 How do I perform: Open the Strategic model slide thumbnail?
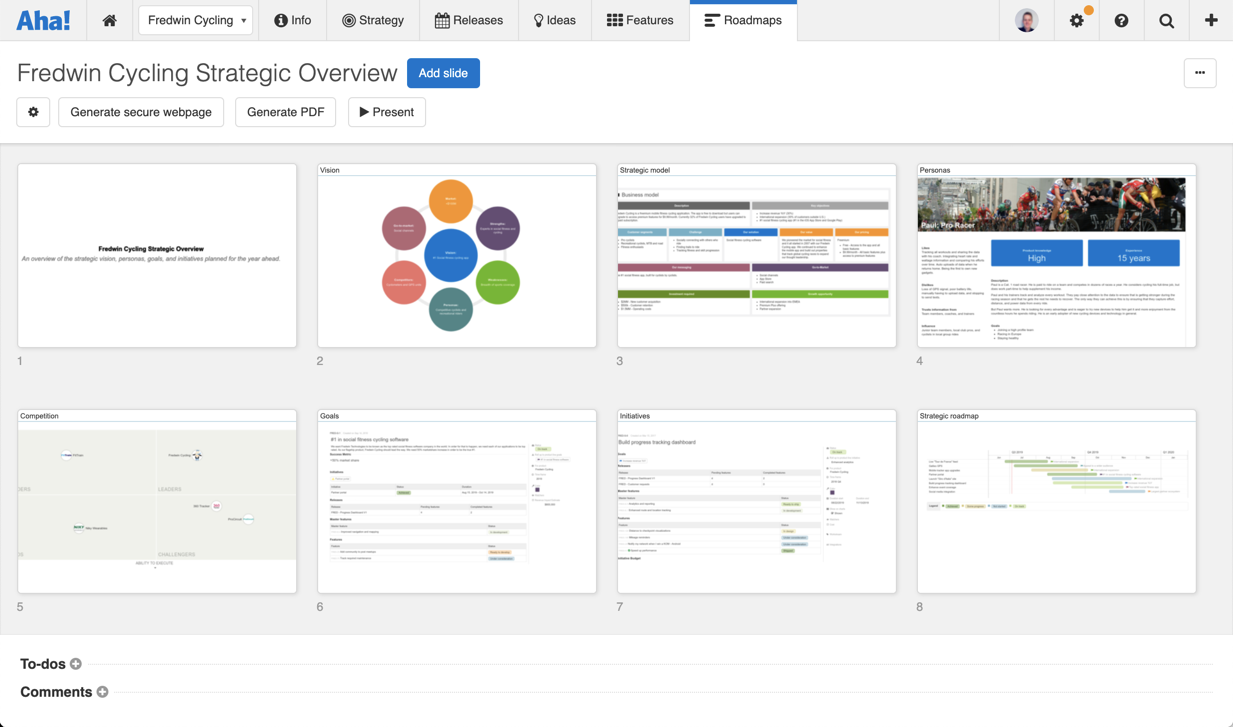[x=757, y=256]
